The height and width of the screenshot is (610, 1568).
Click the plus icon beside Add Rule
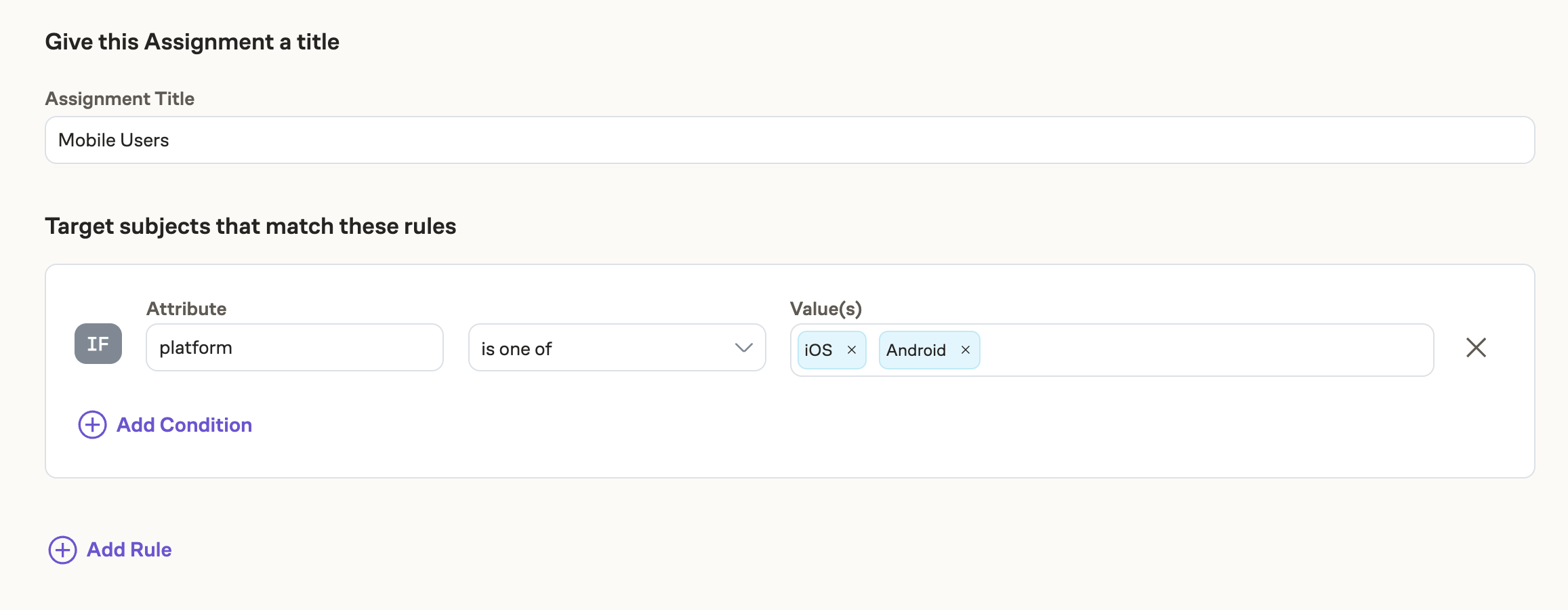62,550
